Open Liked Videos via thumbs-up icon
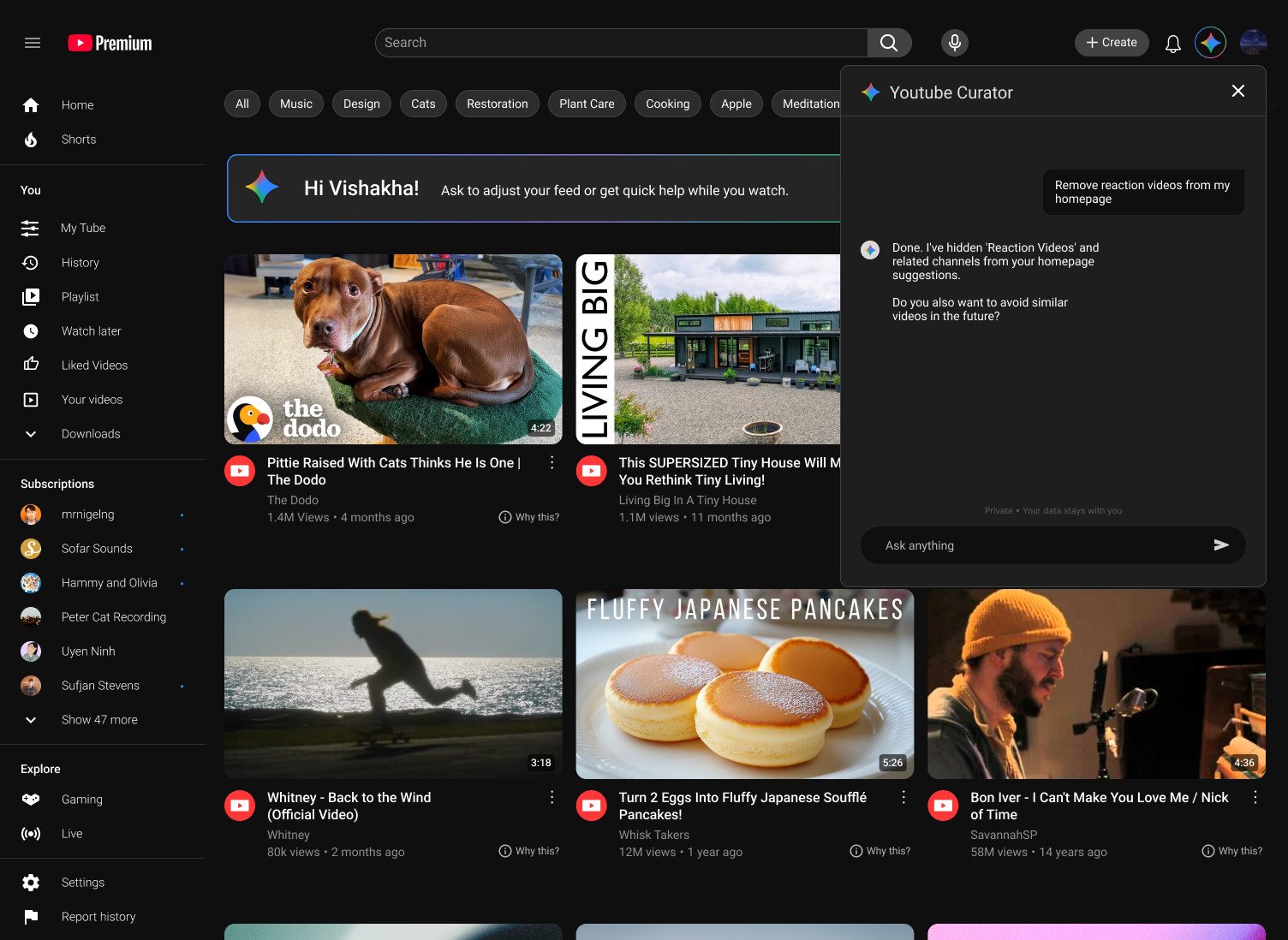Image resolution: width=1288 pixels, height=940 pixels. point(31,365)
